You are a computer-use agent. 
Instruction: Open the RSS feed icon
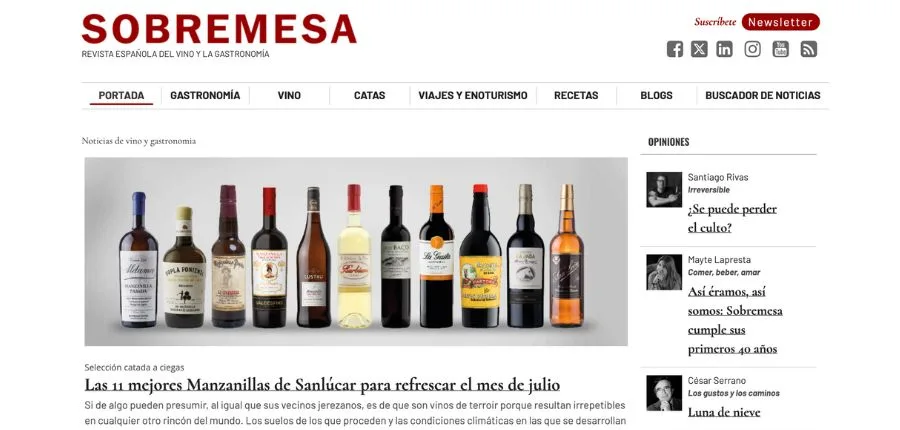[809, 49]
